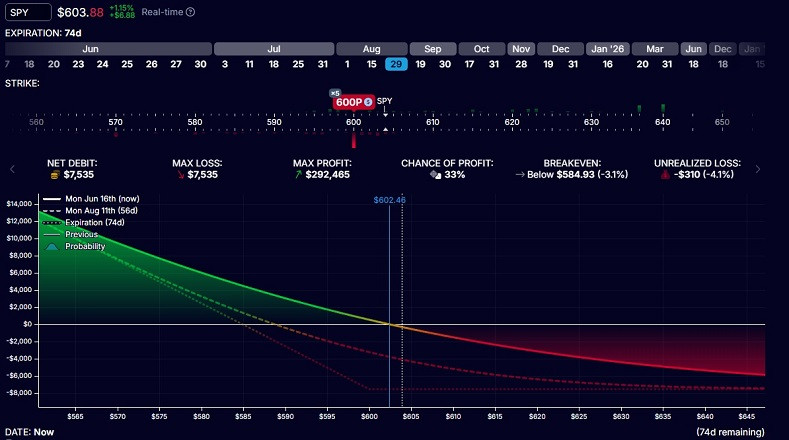Choose expiration date 17 under Oct
The width and height of the screenshot is (789, 440).
[469, 64]
